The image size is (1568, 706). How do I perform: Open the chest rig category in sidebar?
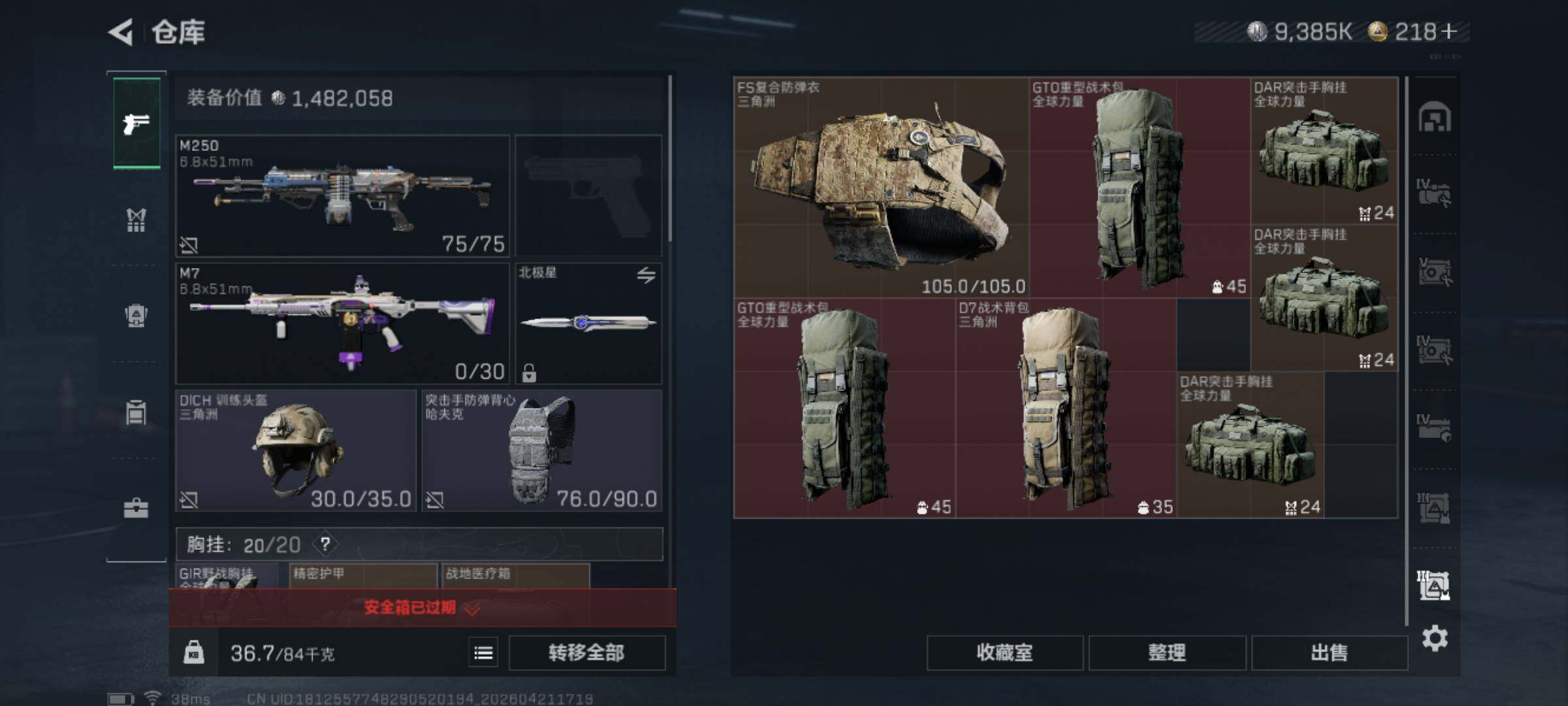pyautogui.click(x=136, y=220)
